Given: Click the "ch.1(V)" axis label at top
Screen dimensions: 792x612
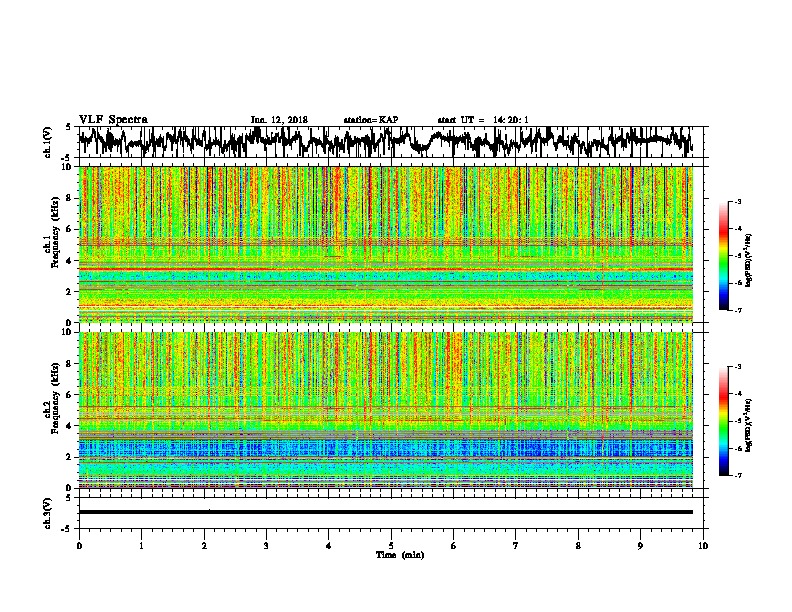Looking at the screenshot, I should point(47,142).
